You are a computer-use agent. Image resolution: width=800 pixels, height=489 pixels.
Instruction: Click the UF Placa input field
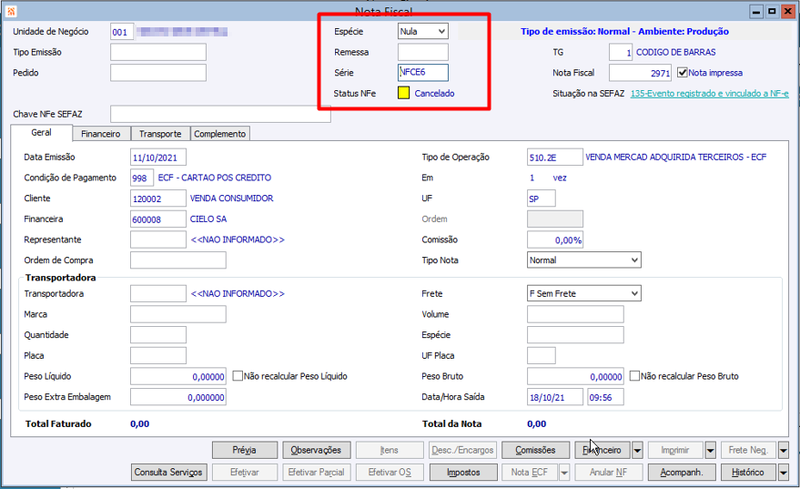click(541, 355)
